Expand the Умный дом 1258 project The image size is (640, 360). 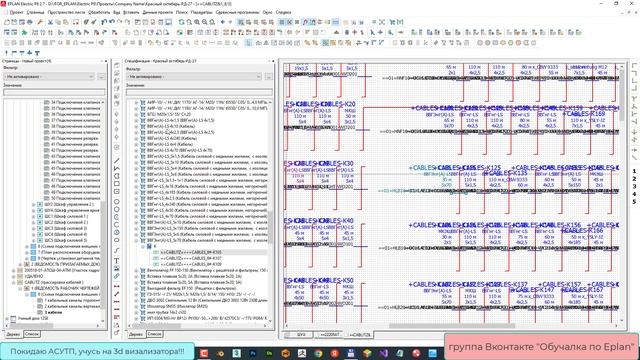(x=7, y=318)
